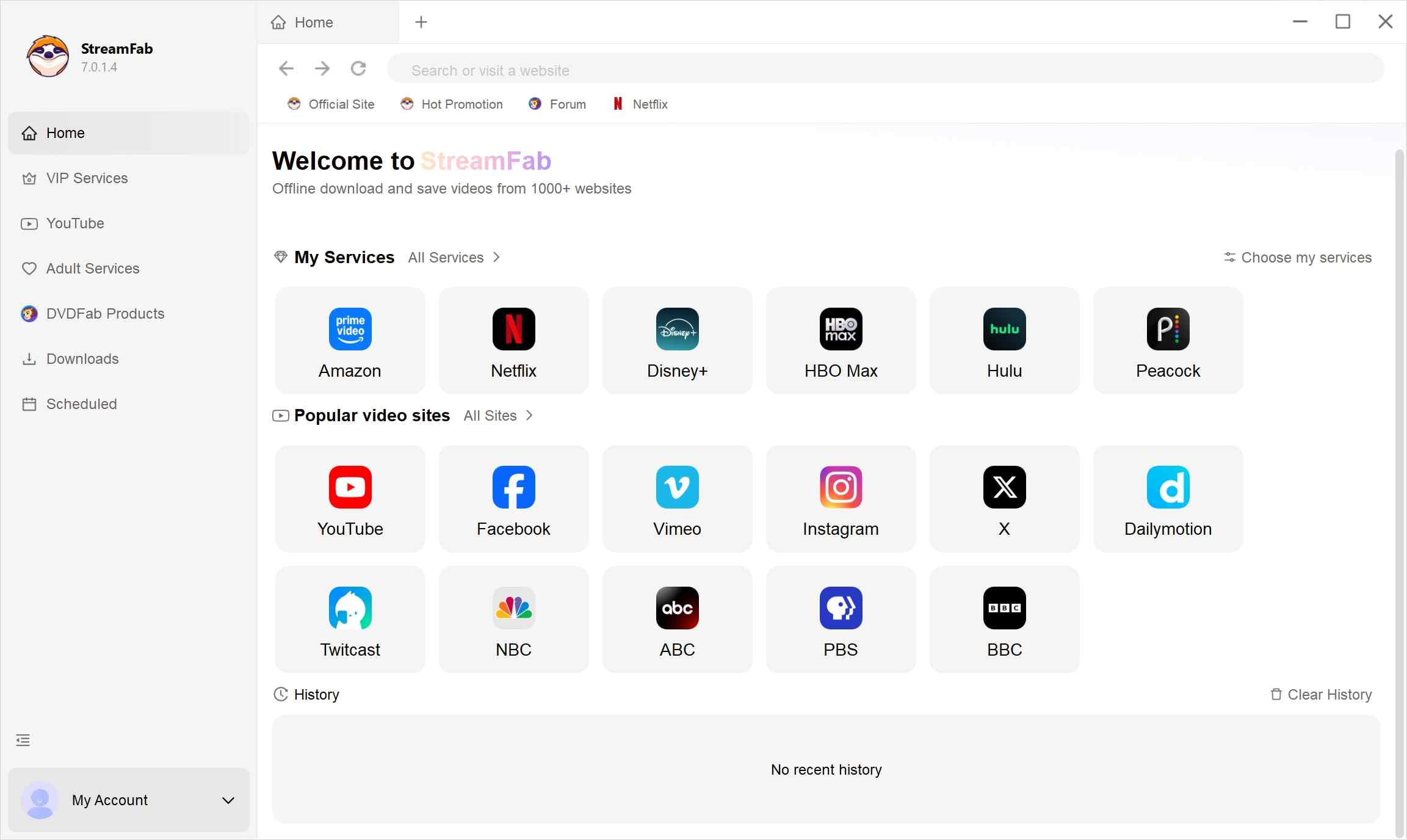Open the BBC video site
This screenshot has width=1407, height=840.
(x=1004, y=619)
